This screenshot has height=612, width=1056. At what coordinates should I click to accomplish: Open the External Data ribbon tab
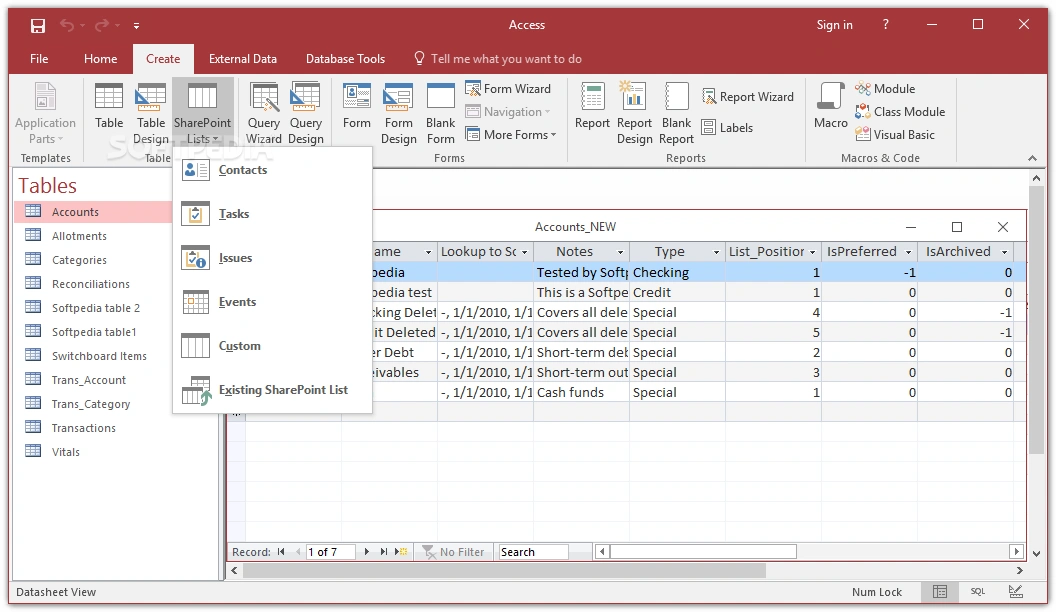243,59
